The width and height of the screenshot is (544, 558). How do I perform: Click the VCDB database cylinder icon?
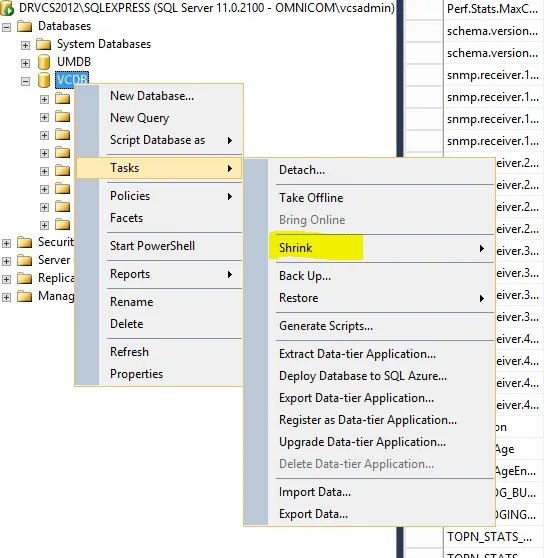pyautogui.click(x=44, y=80)
